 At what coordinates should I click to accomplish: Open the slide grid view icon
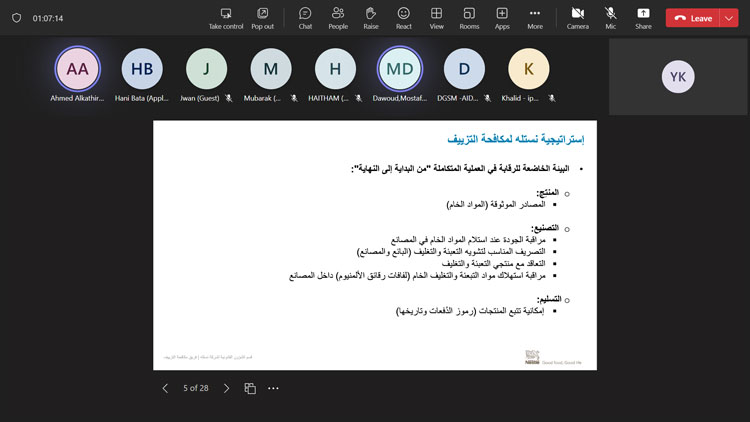250,388
